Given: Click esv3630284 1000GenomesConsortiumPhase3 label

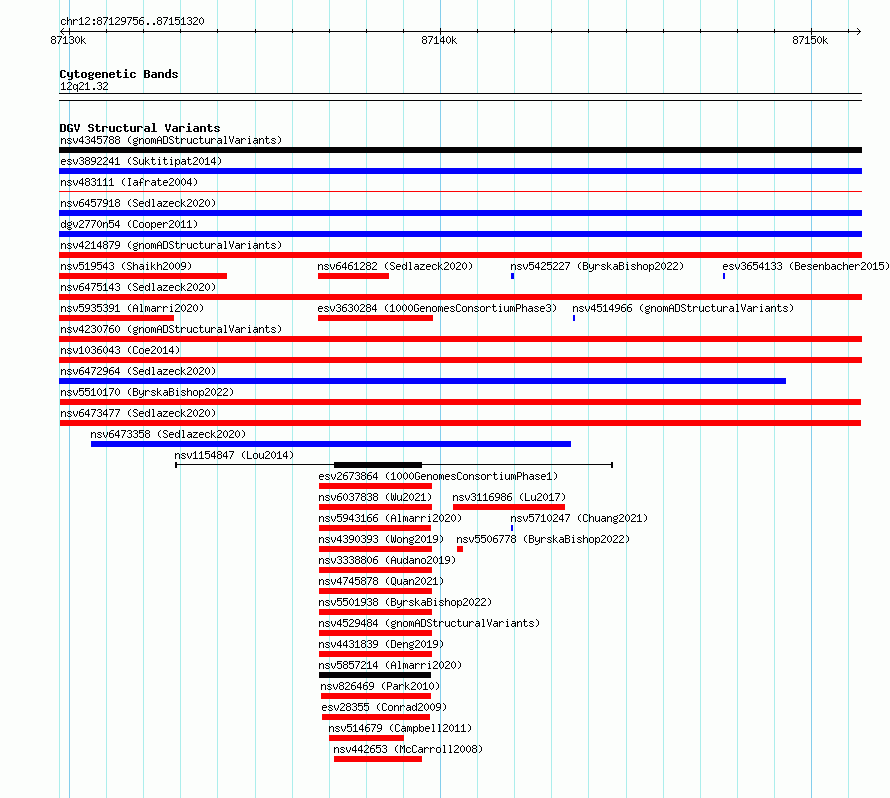Looking at the screenshot, I should tap(437, 308).
